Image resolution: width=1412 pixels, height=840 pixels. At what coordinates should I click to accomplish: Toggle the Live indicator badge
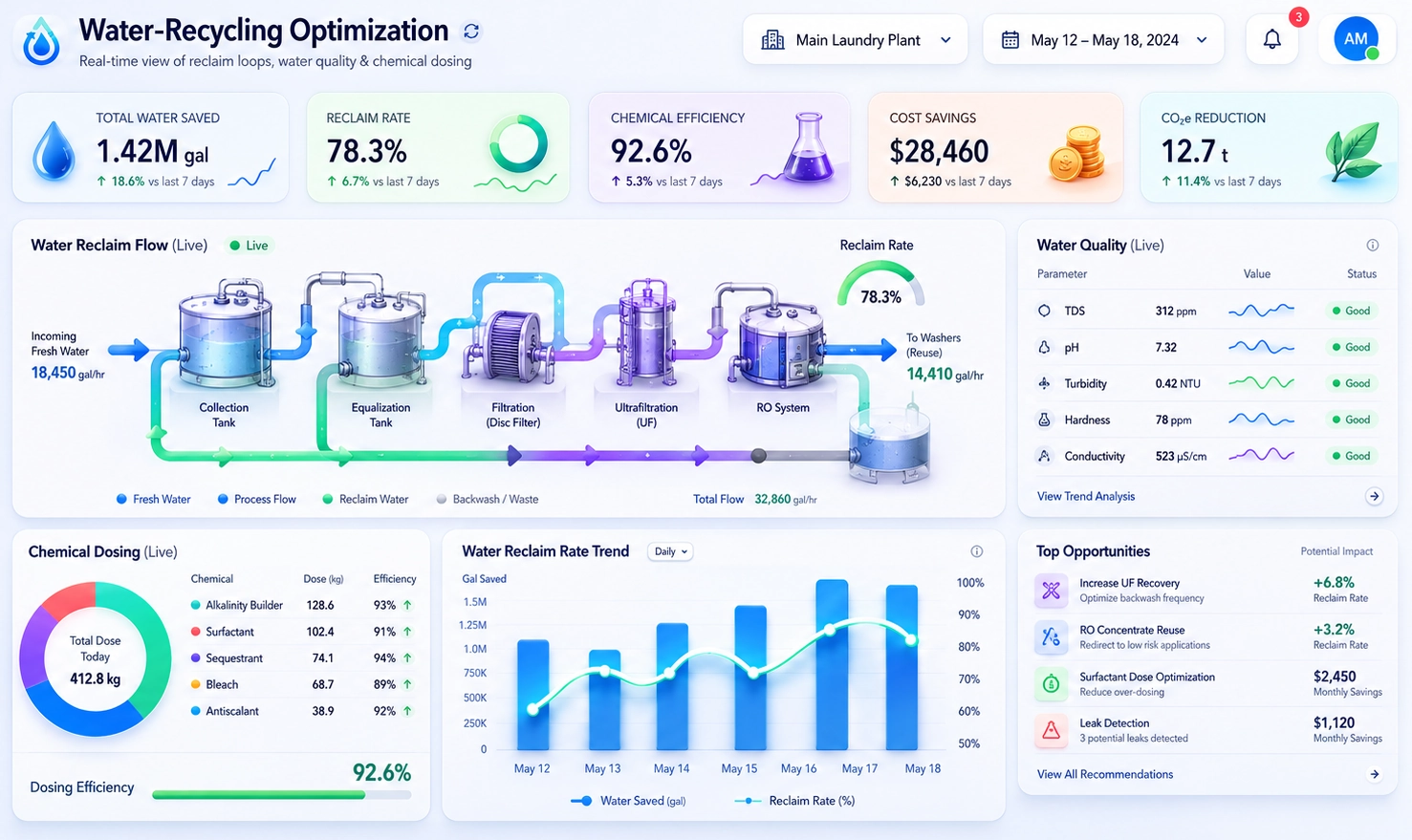click(x=249, y=246)
